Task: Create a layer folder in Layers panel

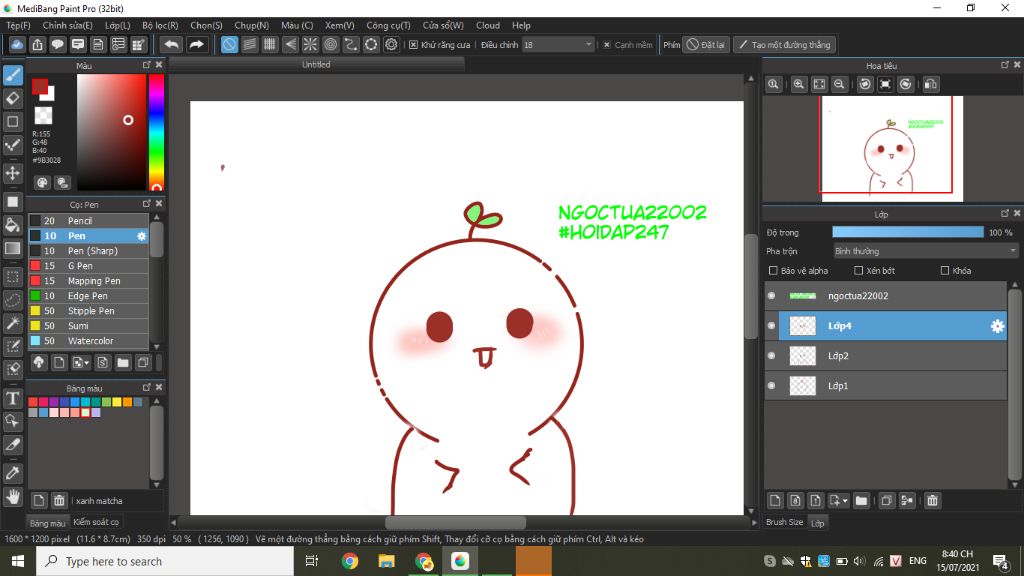Action: (861, 501)
